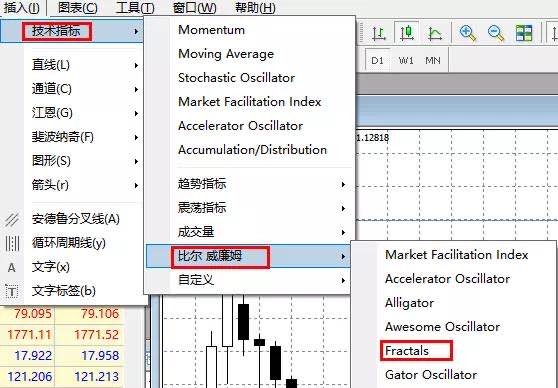
Task: Toggle the candlestick chart icon
Action: point(407,33)
